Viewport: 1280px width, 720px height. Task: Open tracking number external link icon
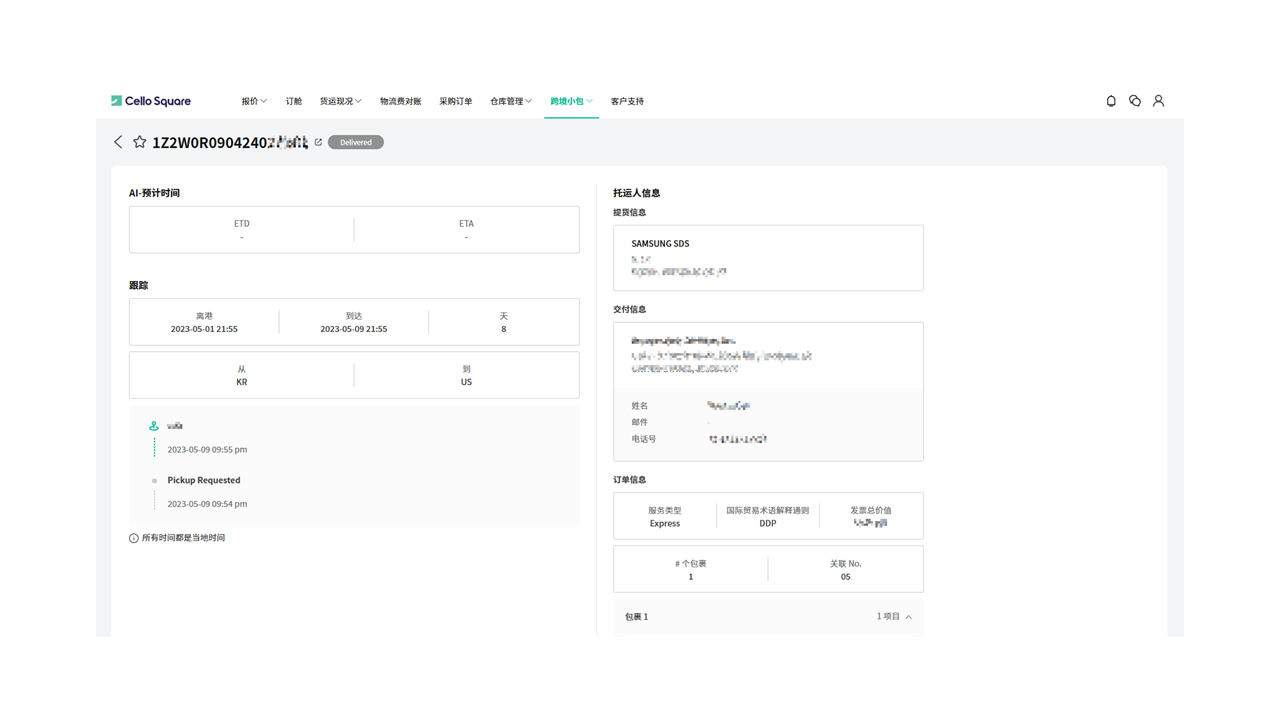pos(318,142)
